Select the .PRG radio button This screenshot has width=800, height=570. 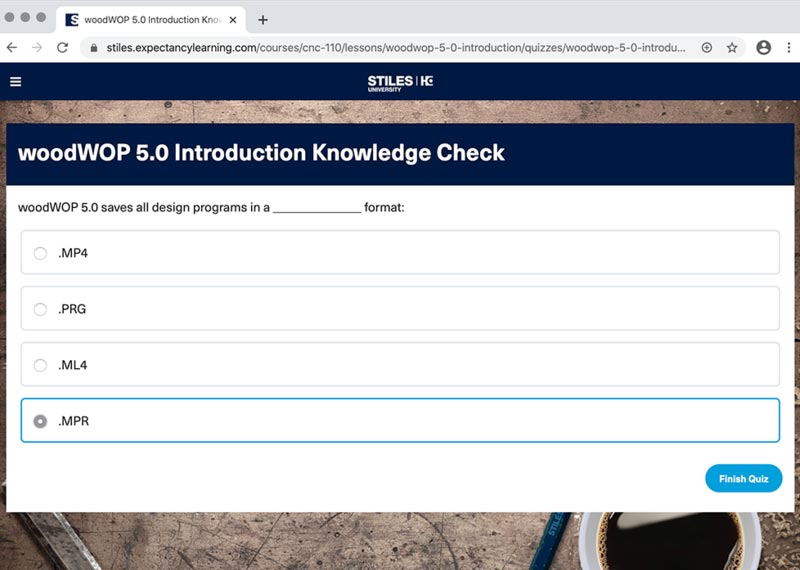(40, 309)
